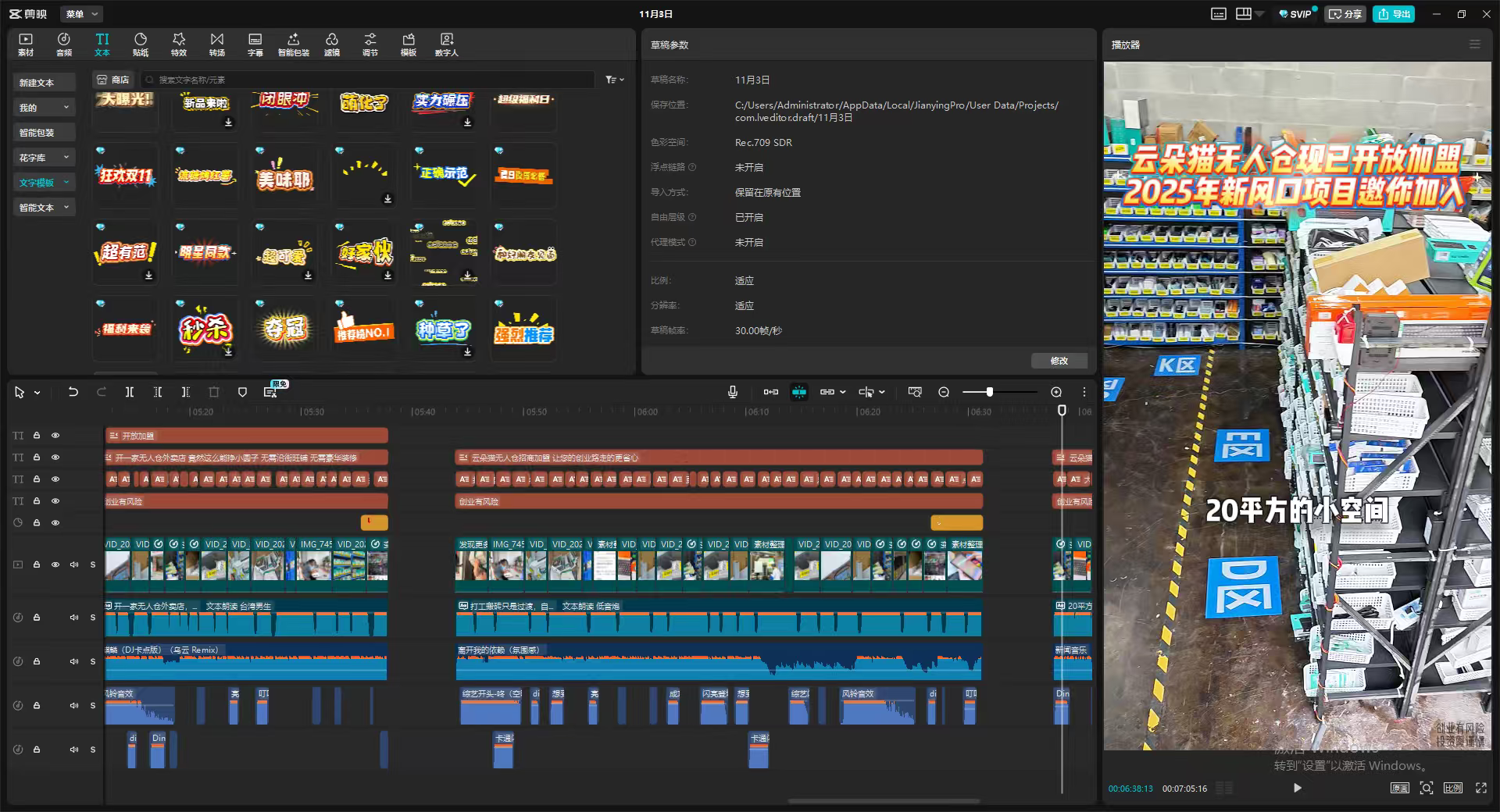
Task: Open the template filter dropdown
Action: pyautogui.click(x=615, y=80)
